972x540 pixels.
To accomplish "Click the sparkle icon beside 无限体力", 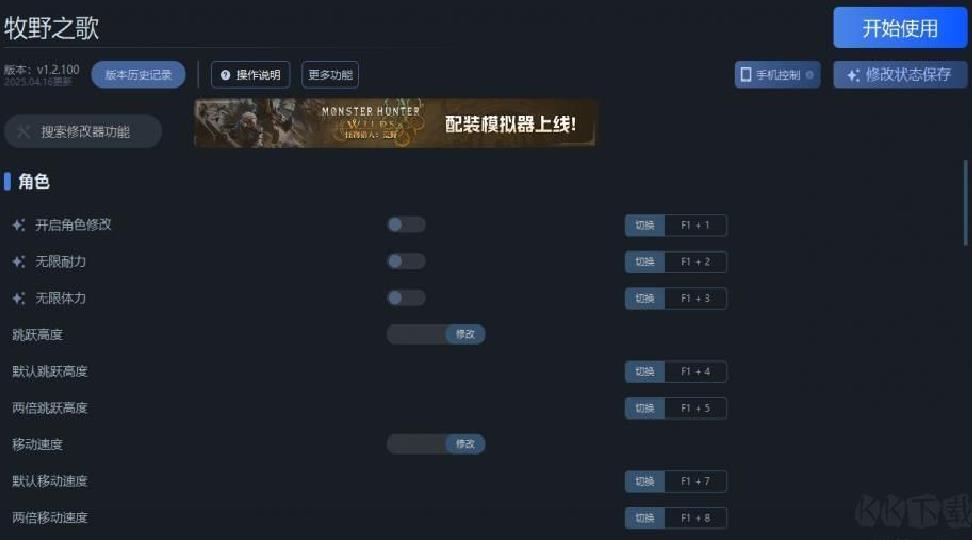I will pyautogui.click(x=19, y=298).
